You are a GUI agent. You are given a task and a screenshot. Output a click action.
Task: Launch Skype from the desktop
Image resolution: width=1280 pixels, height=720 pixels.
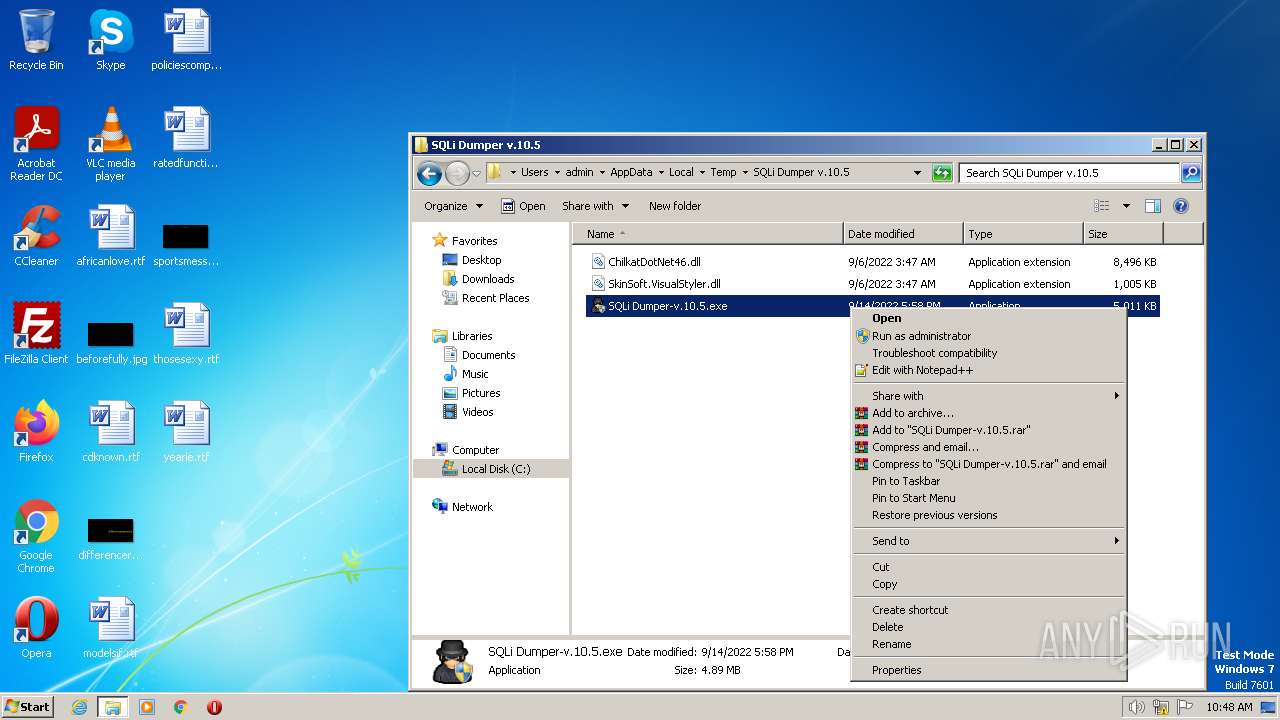click(110, 40)
